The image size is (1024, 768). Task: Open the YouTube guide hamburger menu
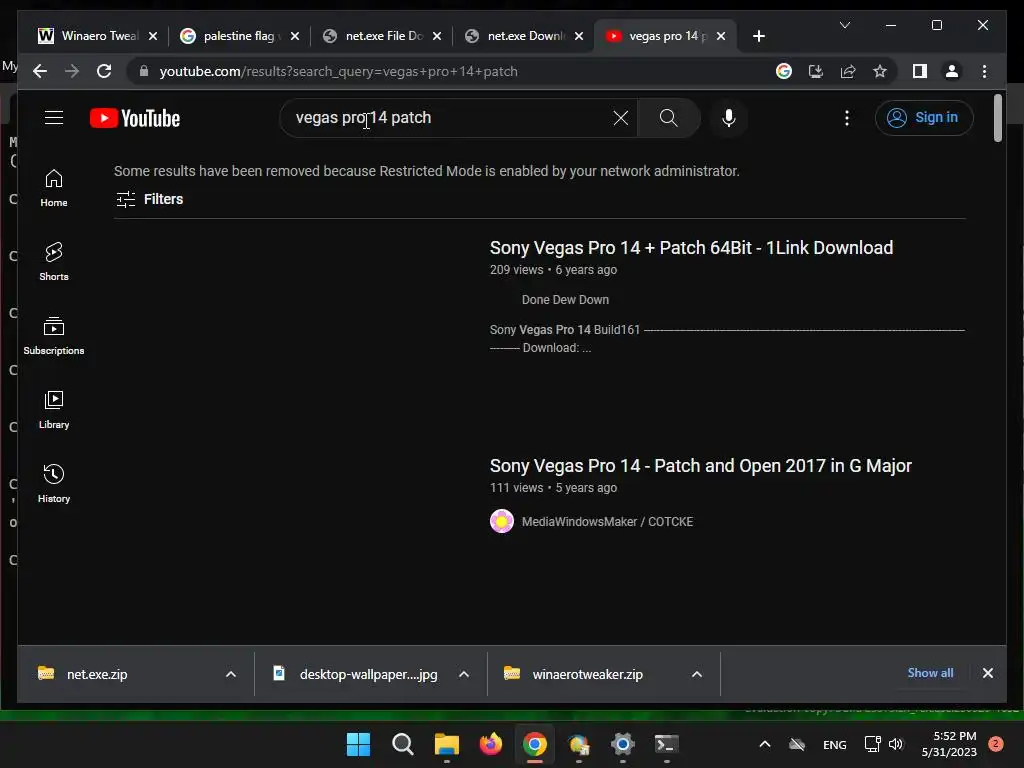54,118
